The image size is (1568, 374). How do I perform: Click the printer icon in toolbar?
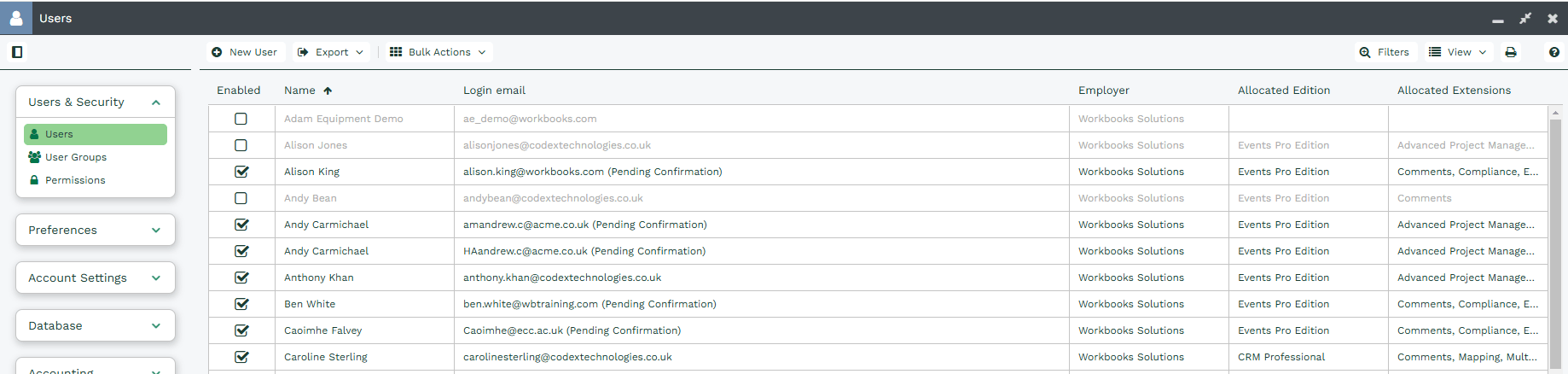[x=1511, y=52]
